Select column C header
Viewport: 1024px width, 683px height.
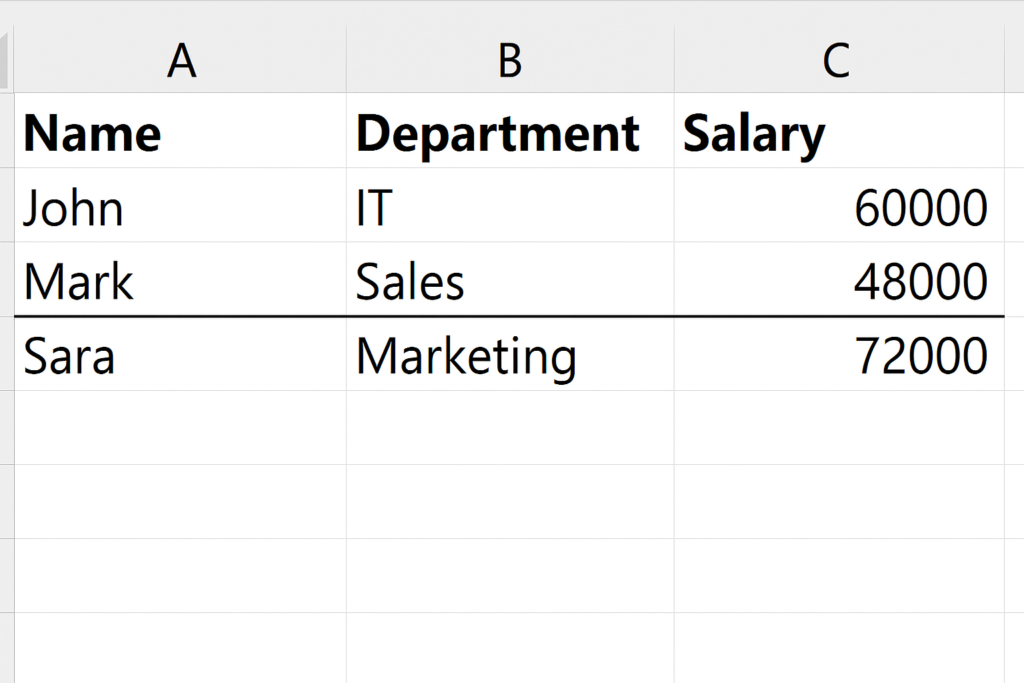839,59
